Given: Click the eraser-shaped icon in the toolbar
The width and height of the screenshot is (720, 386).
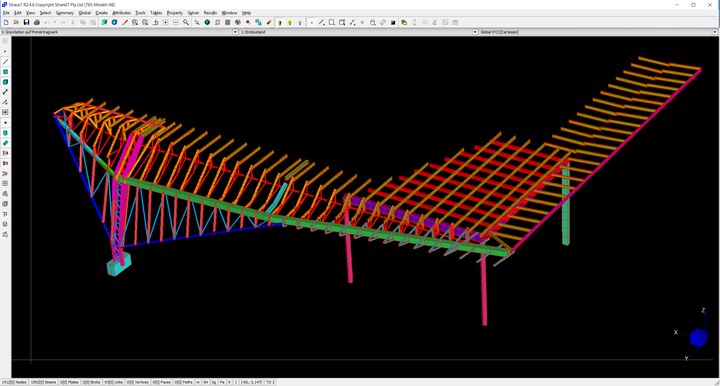Looking at the screenshot, I should click(382, 22).
